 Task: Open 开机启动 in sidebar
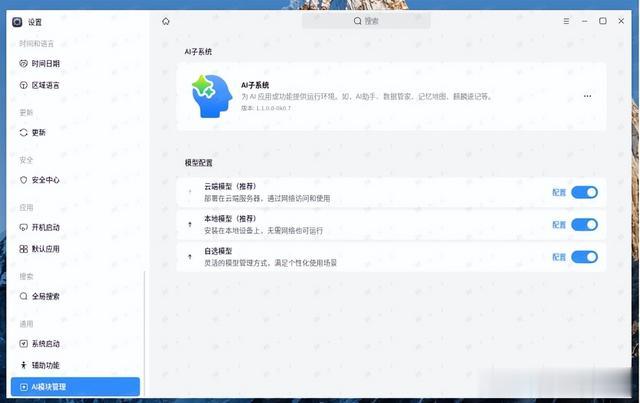75,227
